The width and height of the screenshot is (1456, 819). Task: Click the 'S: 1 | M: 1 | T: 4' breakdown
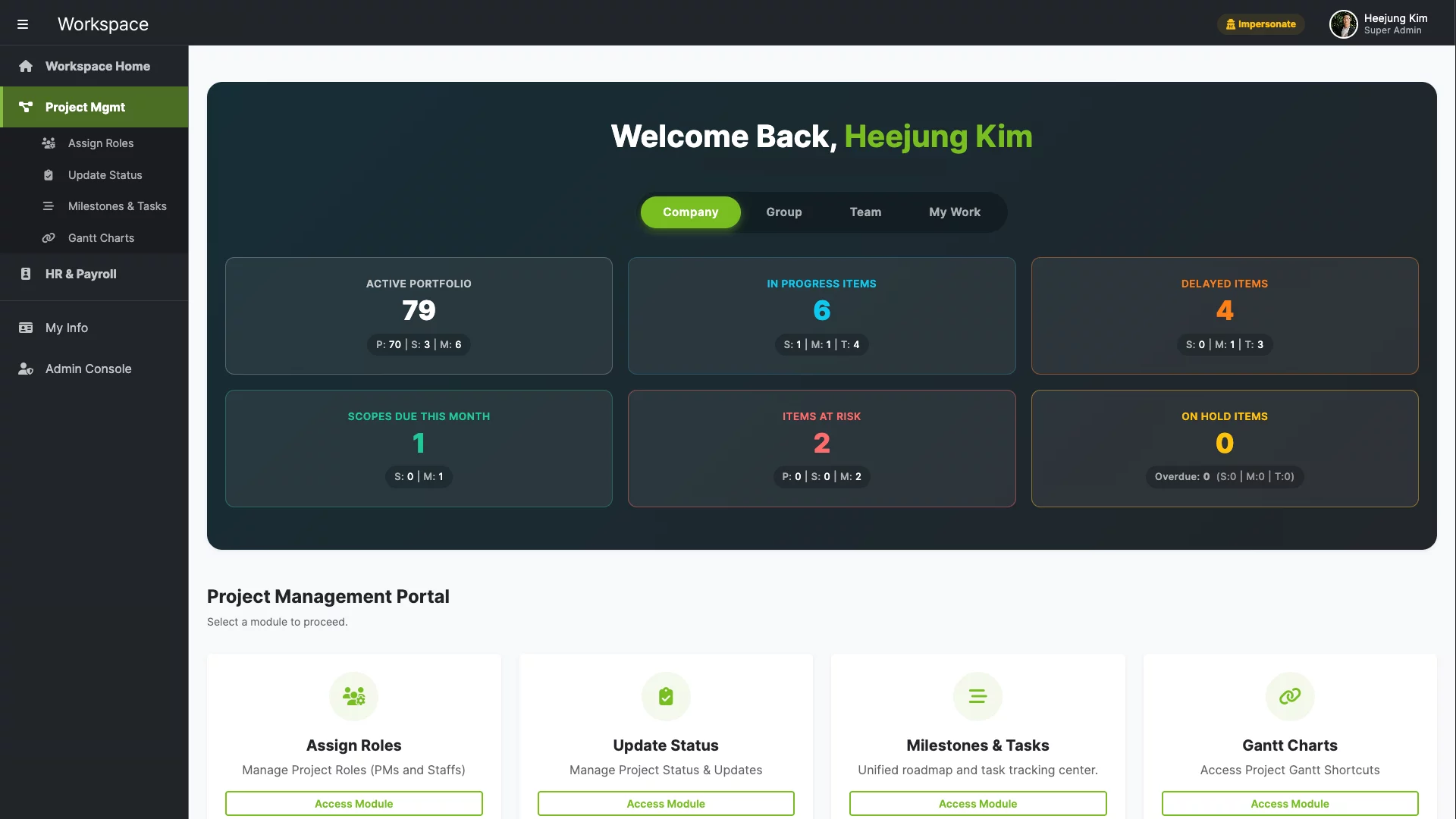point(821,344)
